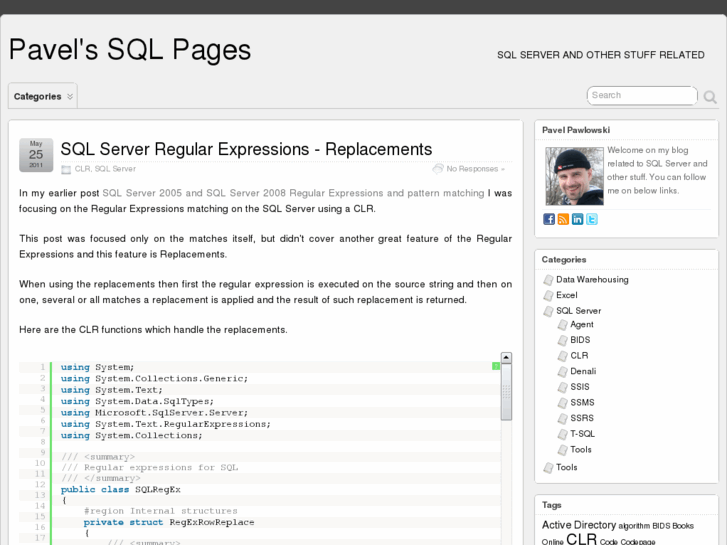The height and width of the screenshot is (545, 727).
Task: Click the search input field
Action: (640, 96)
